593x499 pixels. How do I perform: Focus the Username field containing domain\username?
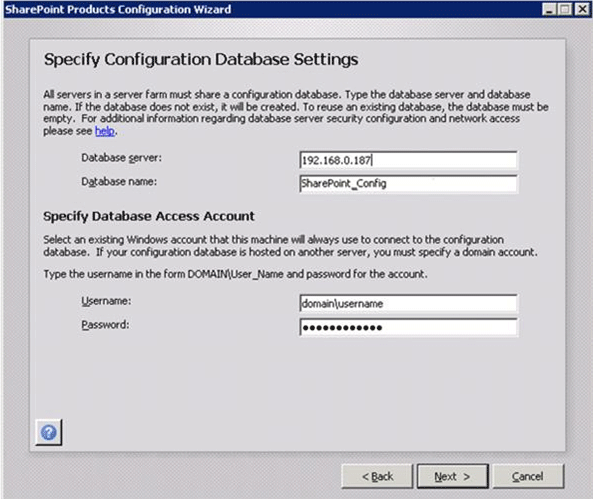[x=408, y=303]
